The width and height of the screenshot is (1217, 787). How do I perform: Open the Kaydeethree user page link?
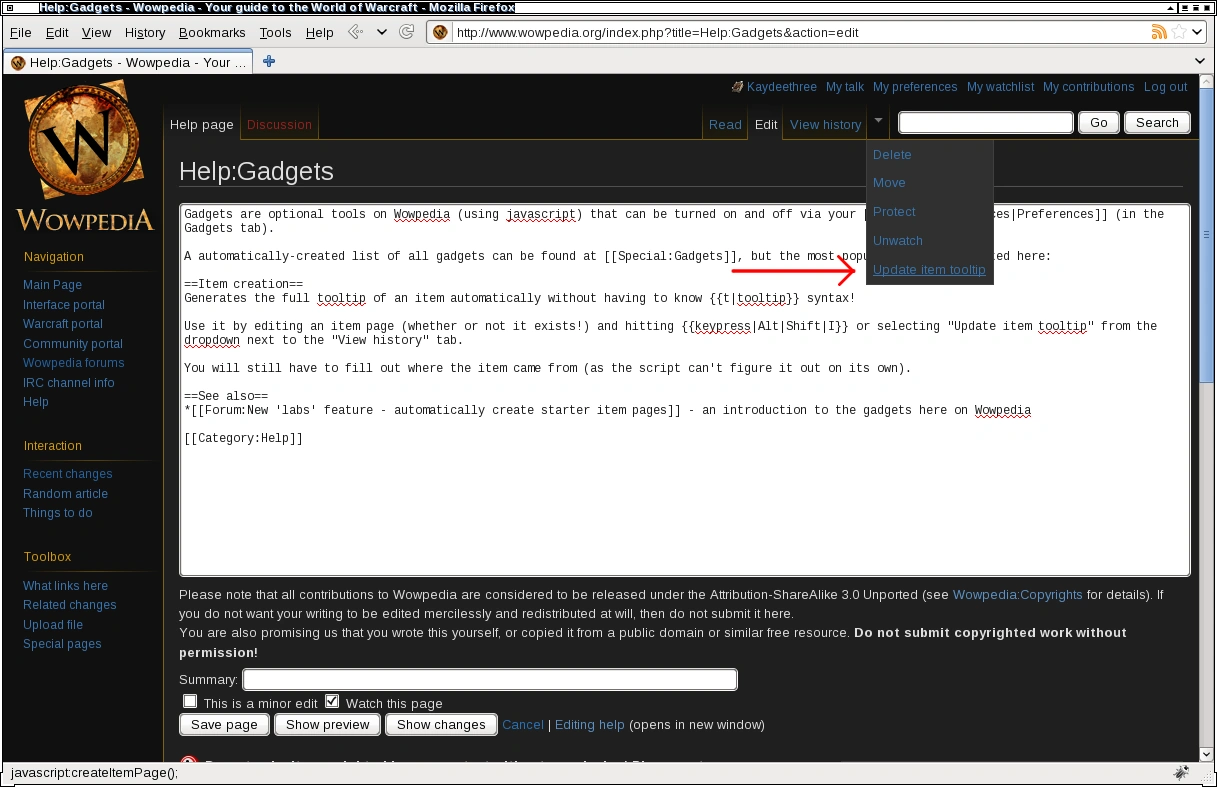[x=783, y=87]
